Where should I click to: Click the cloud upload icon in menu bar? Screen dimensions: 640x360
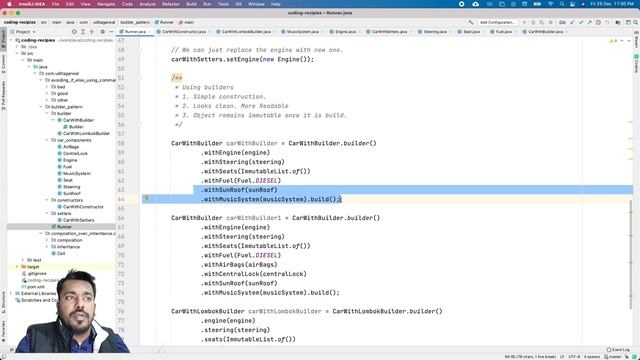click(476, 4)
